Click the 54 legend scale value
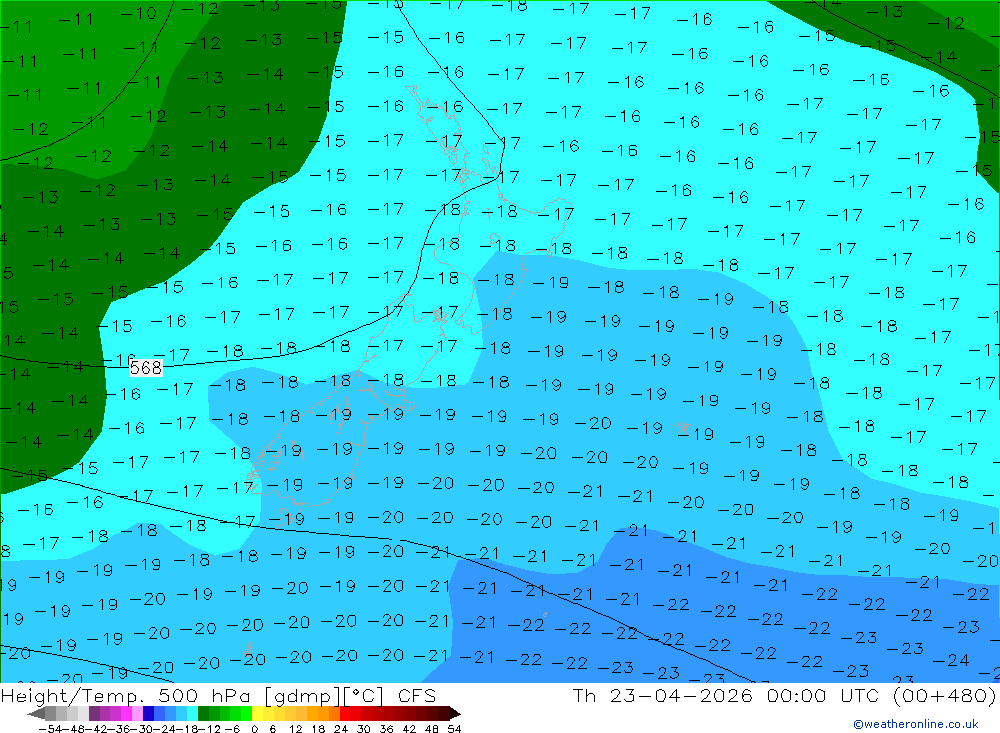 click(454, 729)
